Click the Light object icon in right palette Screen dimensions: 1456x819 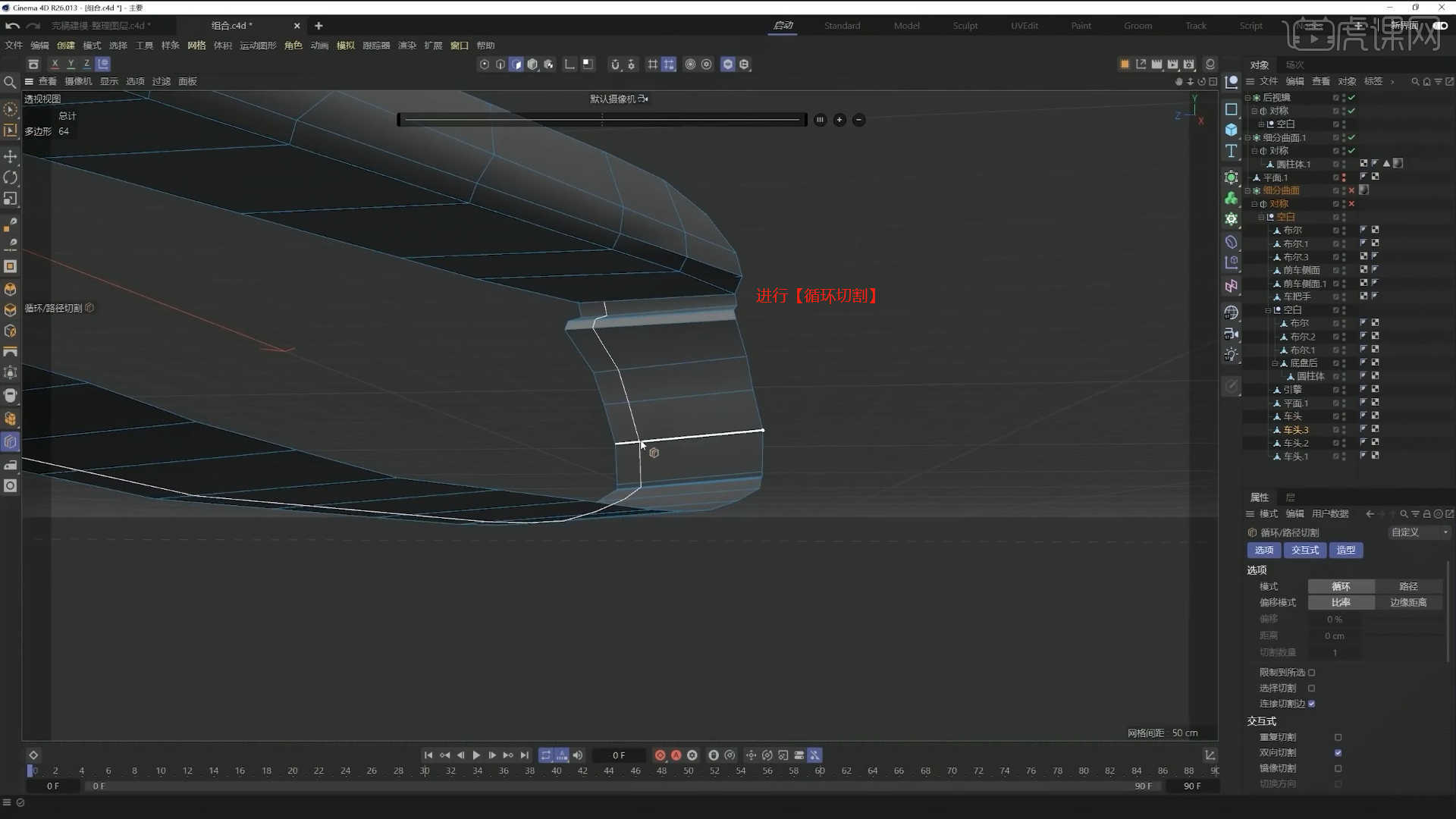click(x=1232, y=354)
